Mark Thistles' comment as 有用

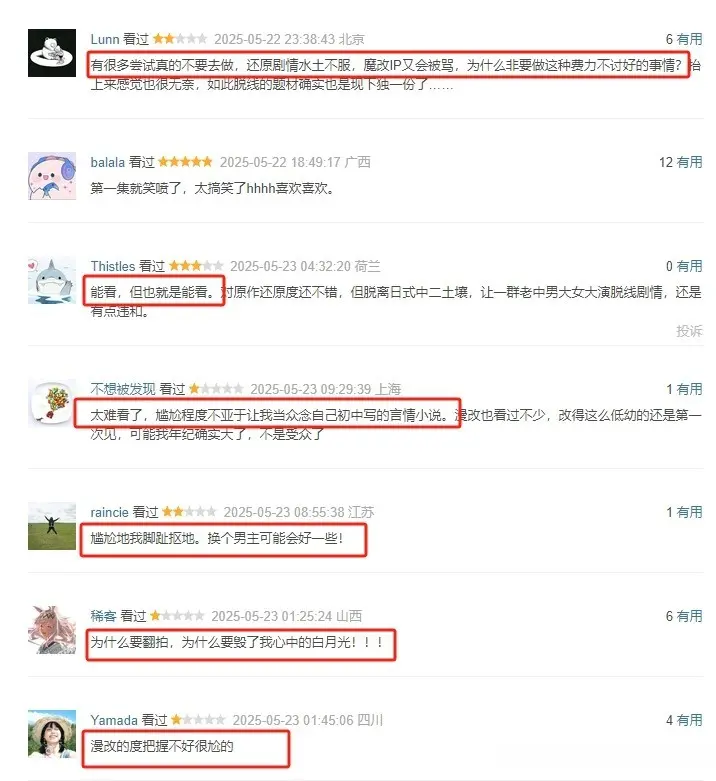click(x=690, y=266)
